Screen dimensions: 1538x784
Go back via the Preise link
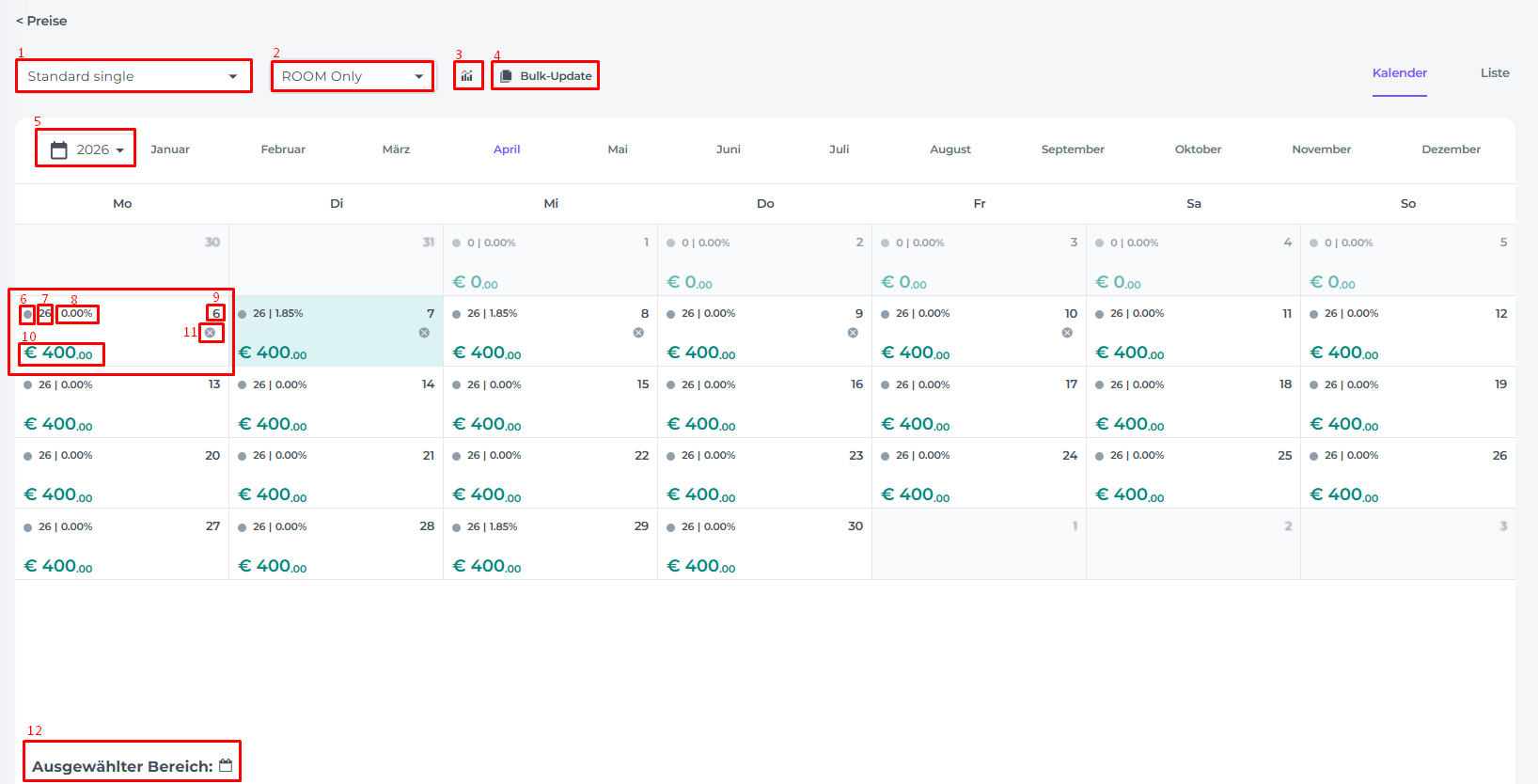tap(41, 21)
